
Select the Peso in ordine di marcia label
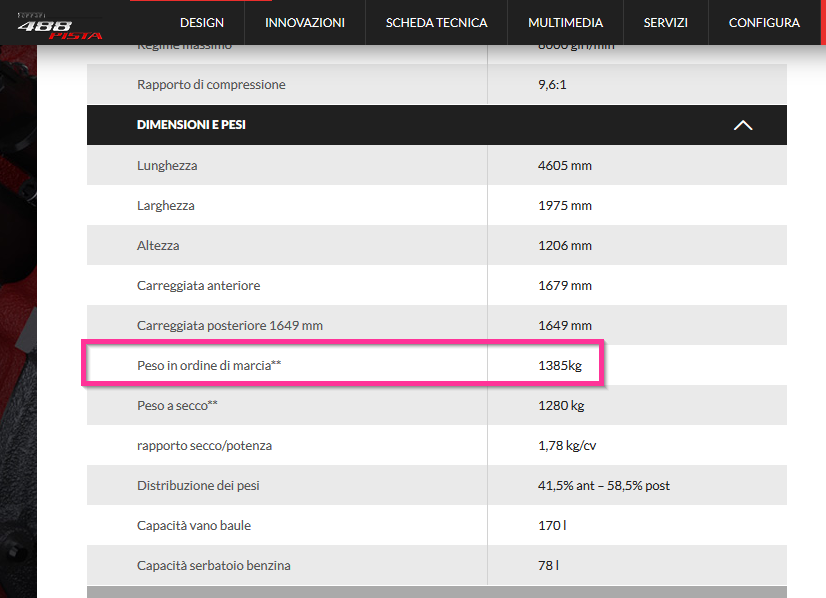click(x=209, y=366)
